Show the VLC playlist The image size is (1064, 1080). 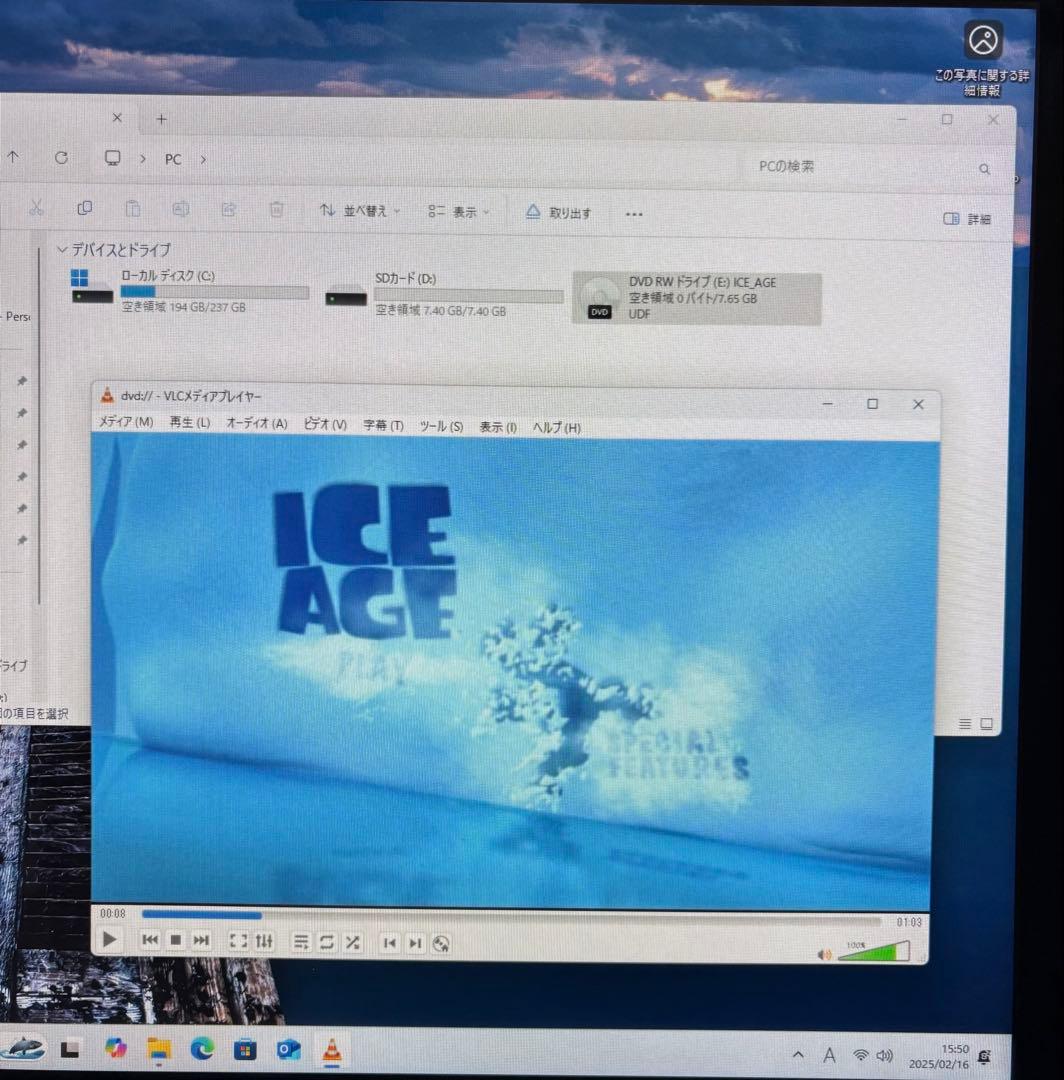point(301,942)
